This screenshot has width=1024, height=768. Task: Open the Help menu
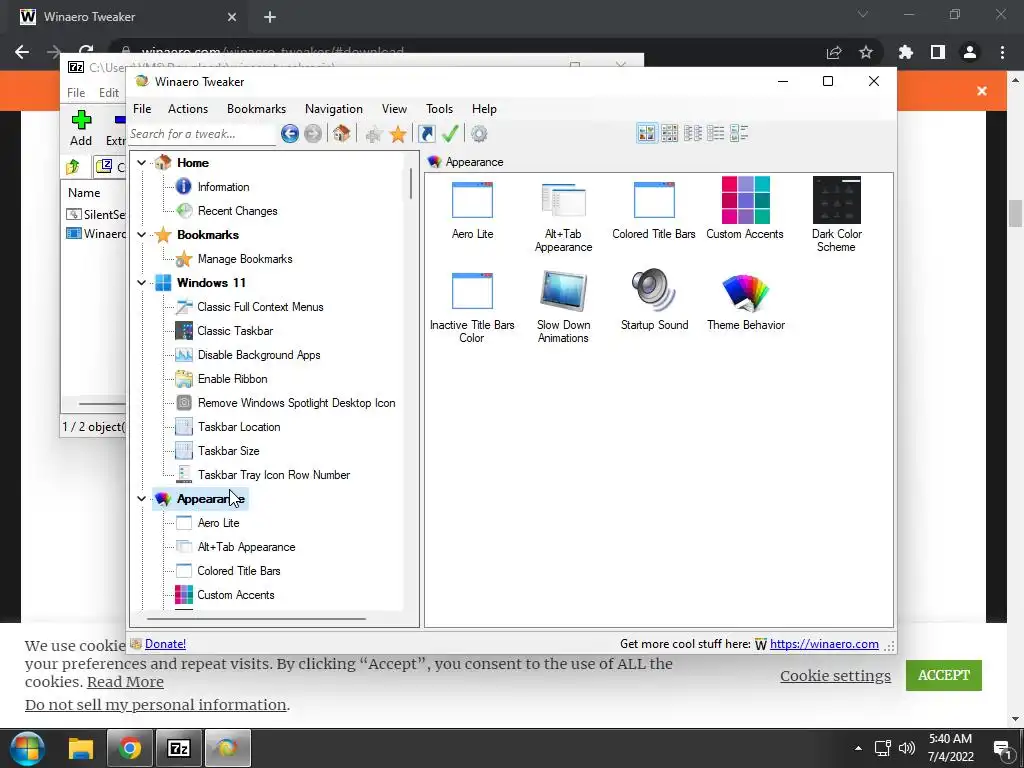[x=485, y=109]
